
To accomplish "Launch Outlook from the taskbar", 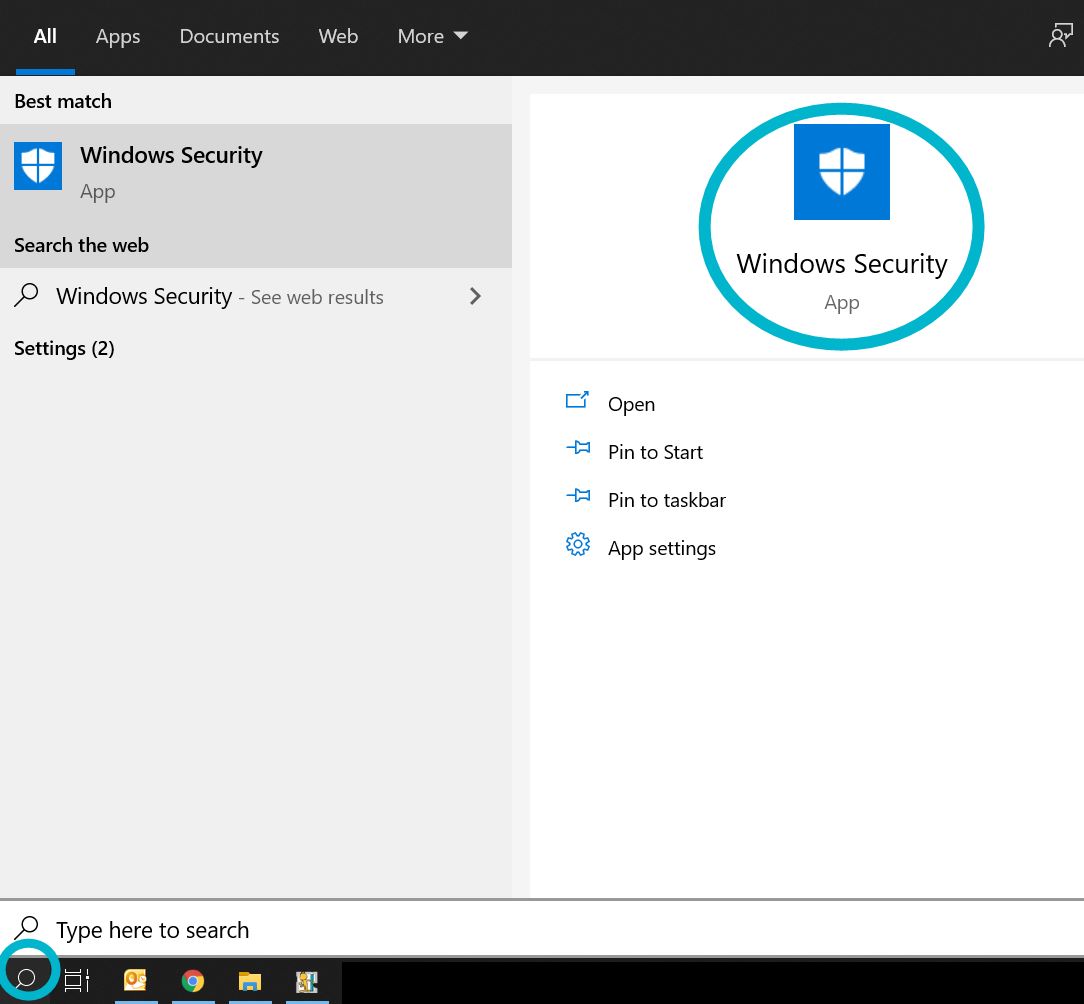I will coord(136,981).
